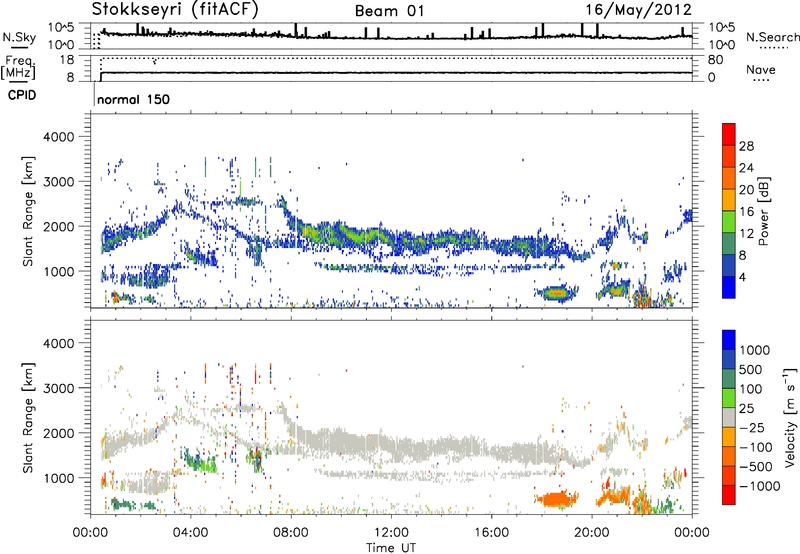Viewport: 800px width, 554px height.
Task: Click the '16:00' time axis tick label
Action: click(491, 533)
